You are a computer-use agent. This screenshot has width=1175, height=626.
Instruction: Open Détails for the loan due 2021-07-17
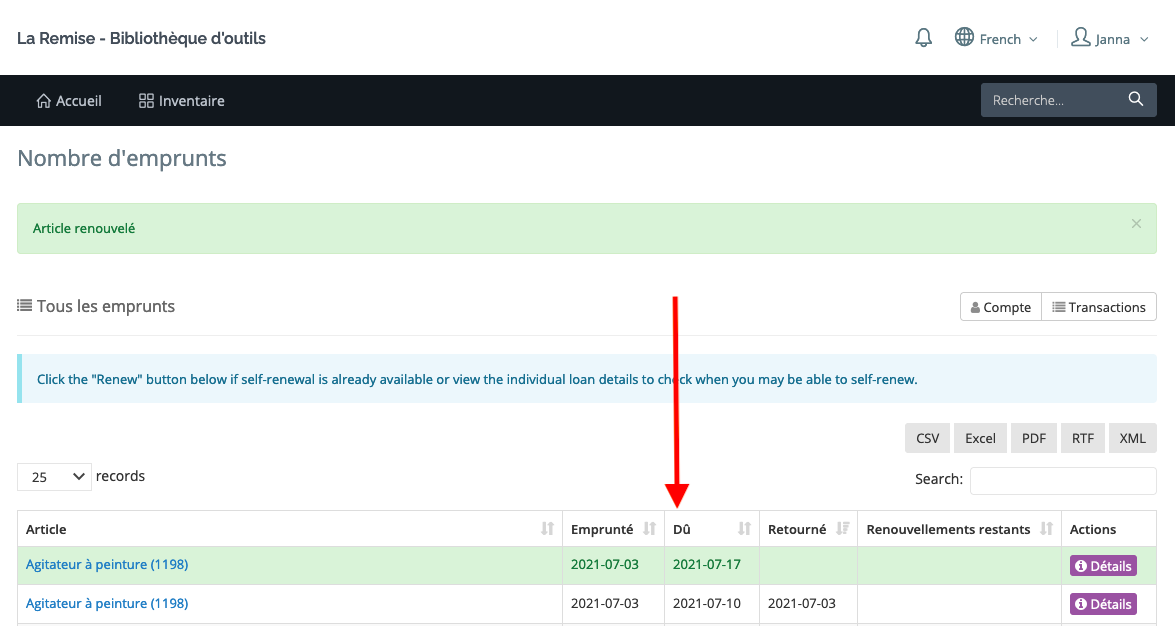[1103, 566]
